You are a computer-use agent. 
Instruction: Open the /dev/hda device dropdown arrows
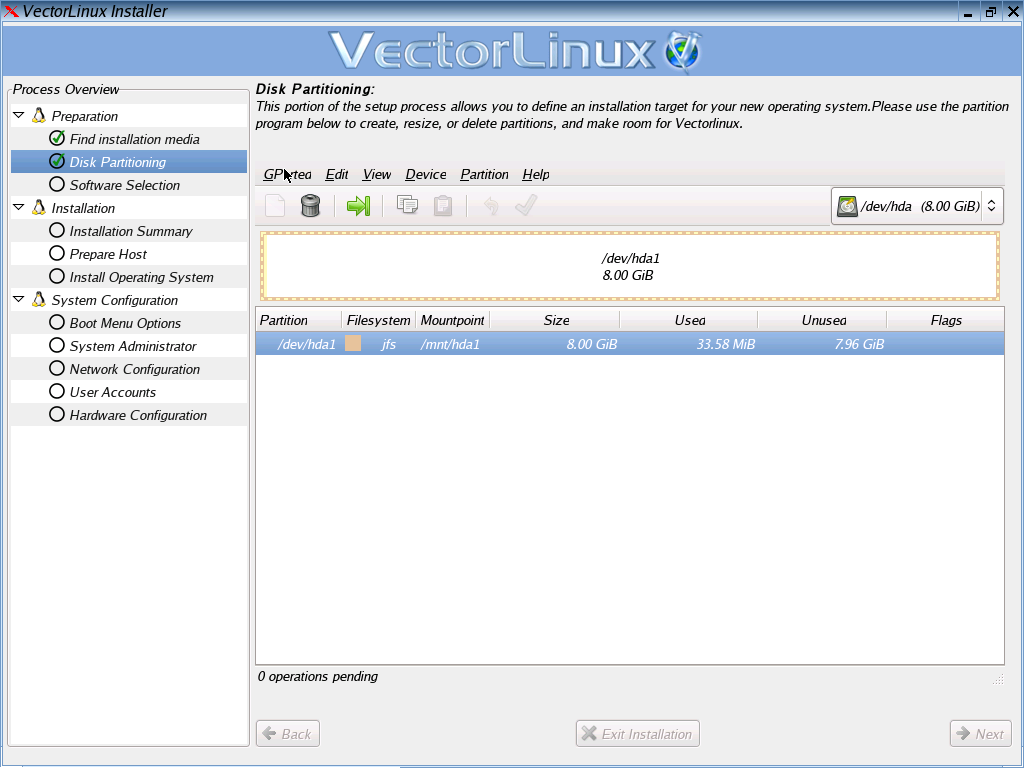(x=991, y=206)
